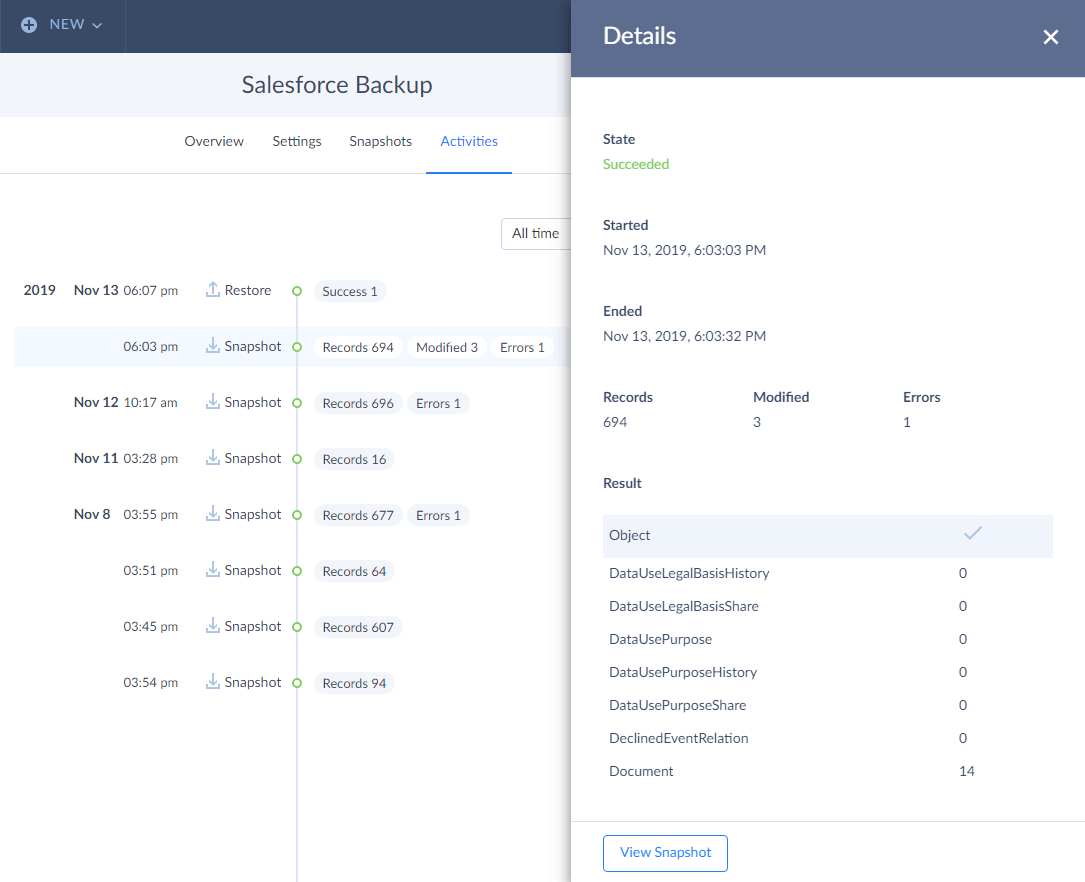The width and height of the screenshot is (1085, 882).
Task: Click the Records 607 badge
Action: (358, 627)
